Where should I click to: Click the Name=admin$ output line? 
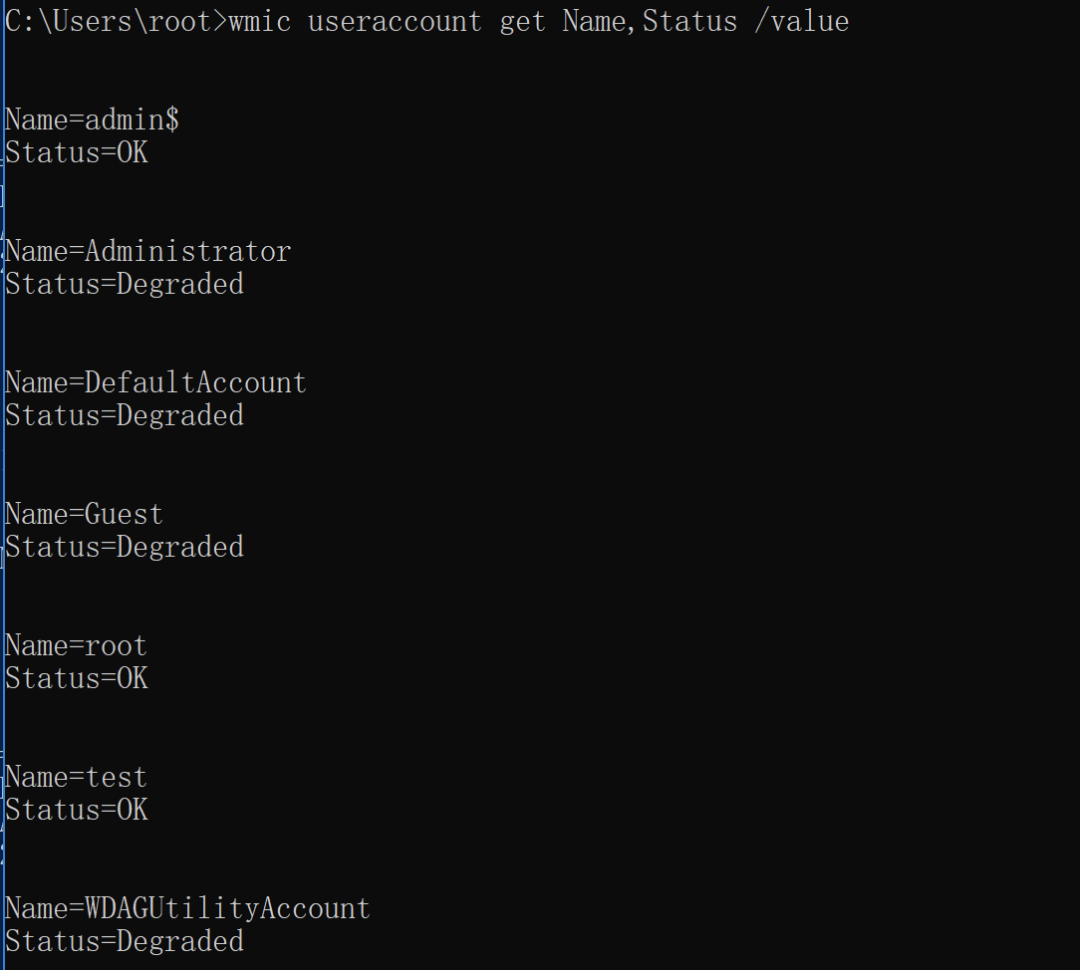tap(92, 120)
